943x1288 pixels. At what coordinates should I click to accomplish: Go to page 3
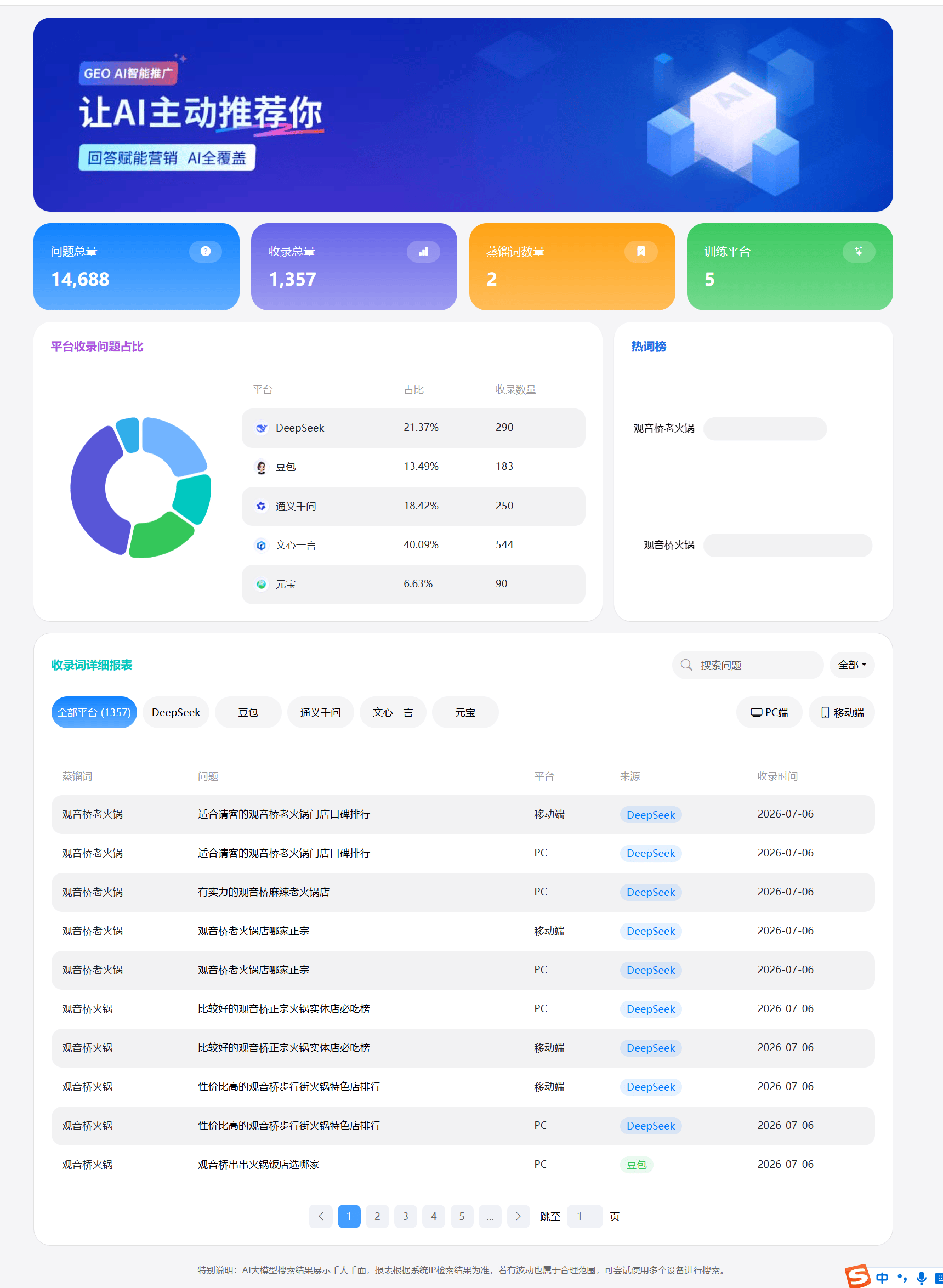pyautogui.click(x=405, y=1217)
